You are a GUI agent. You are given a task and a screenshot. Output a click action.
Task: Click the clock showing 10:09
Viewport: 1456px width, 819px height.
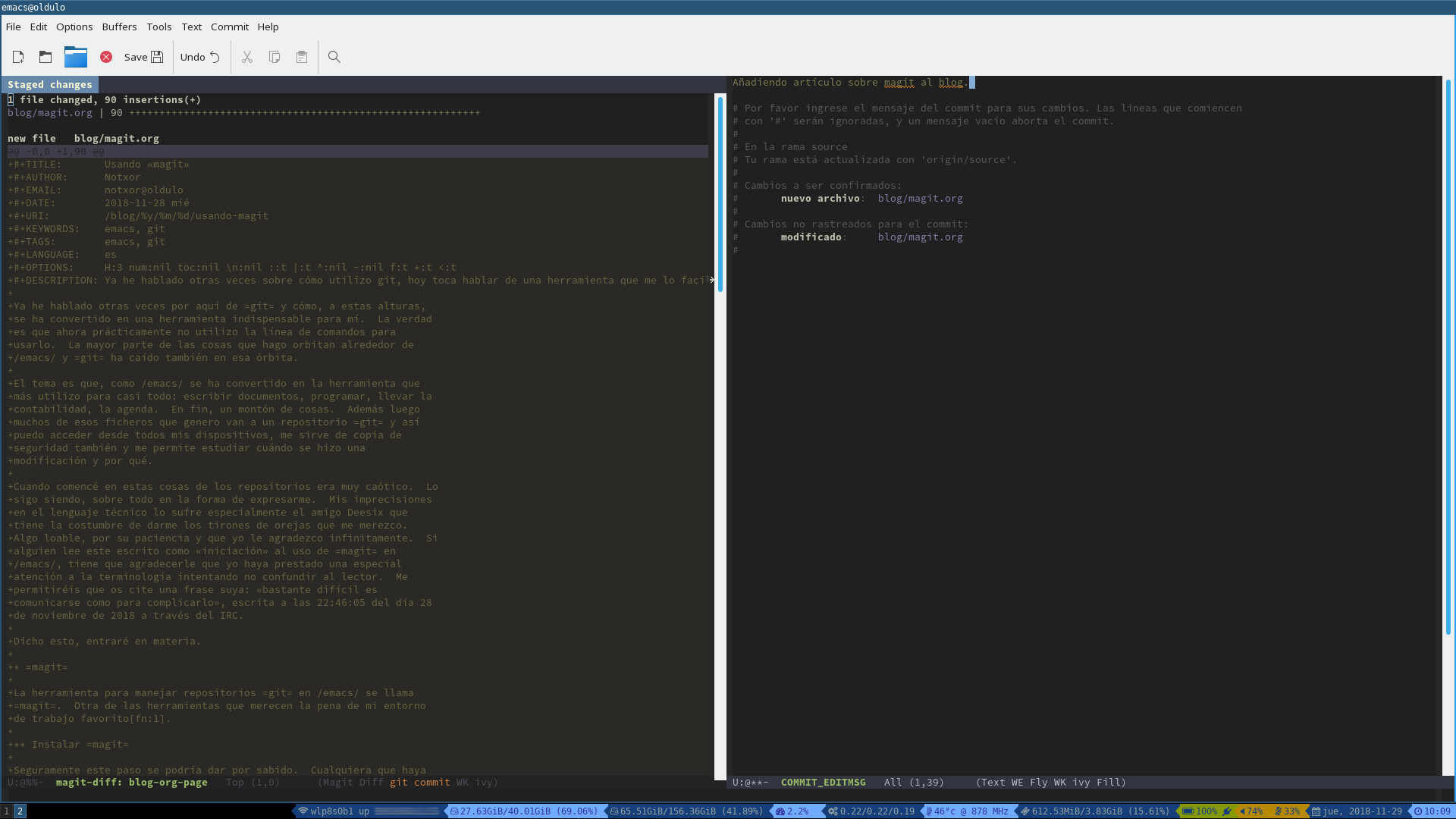coord(1432,811)
